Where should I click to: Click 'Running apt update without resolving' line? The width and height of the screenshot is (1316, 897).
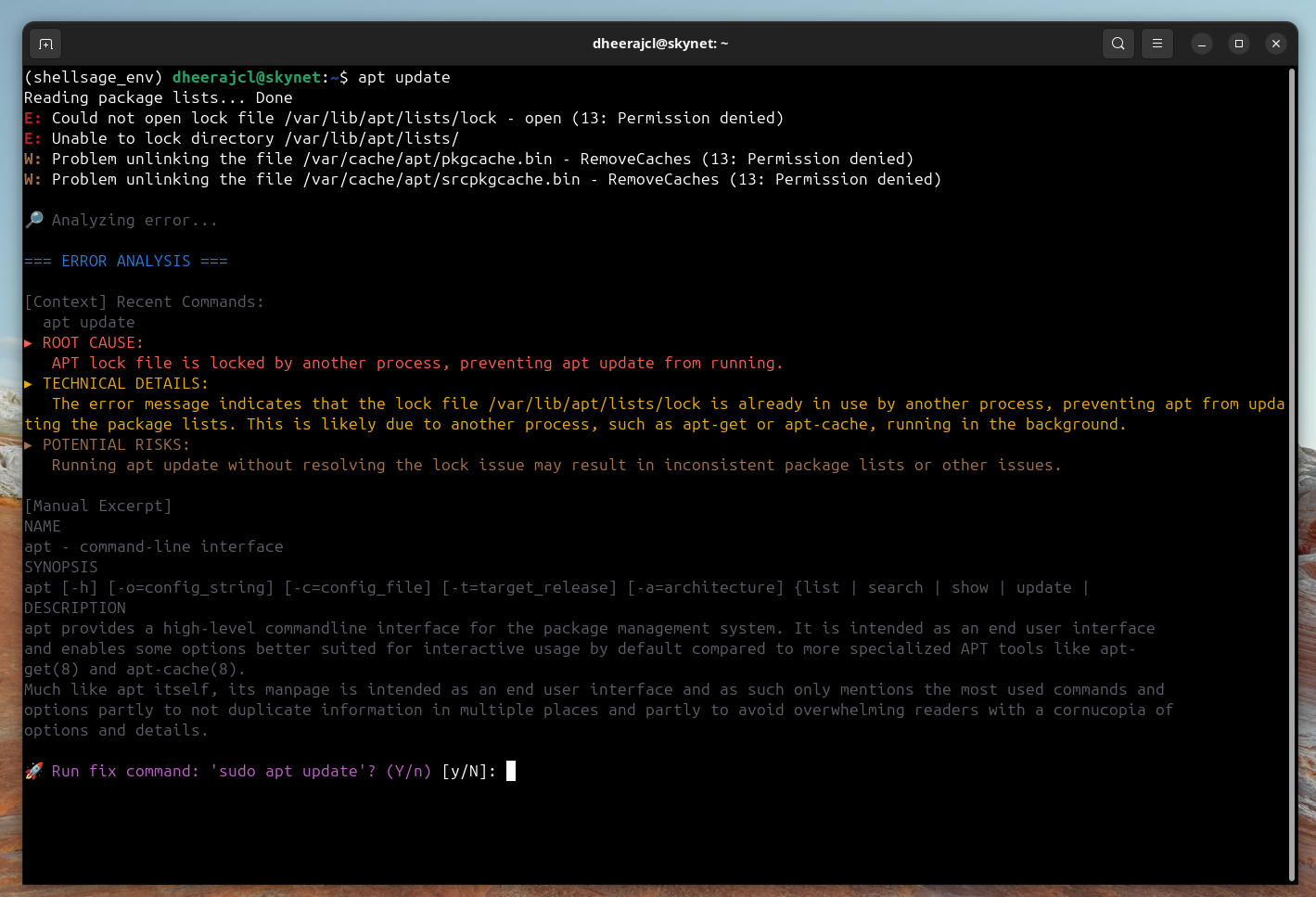[x=556, y=466]
